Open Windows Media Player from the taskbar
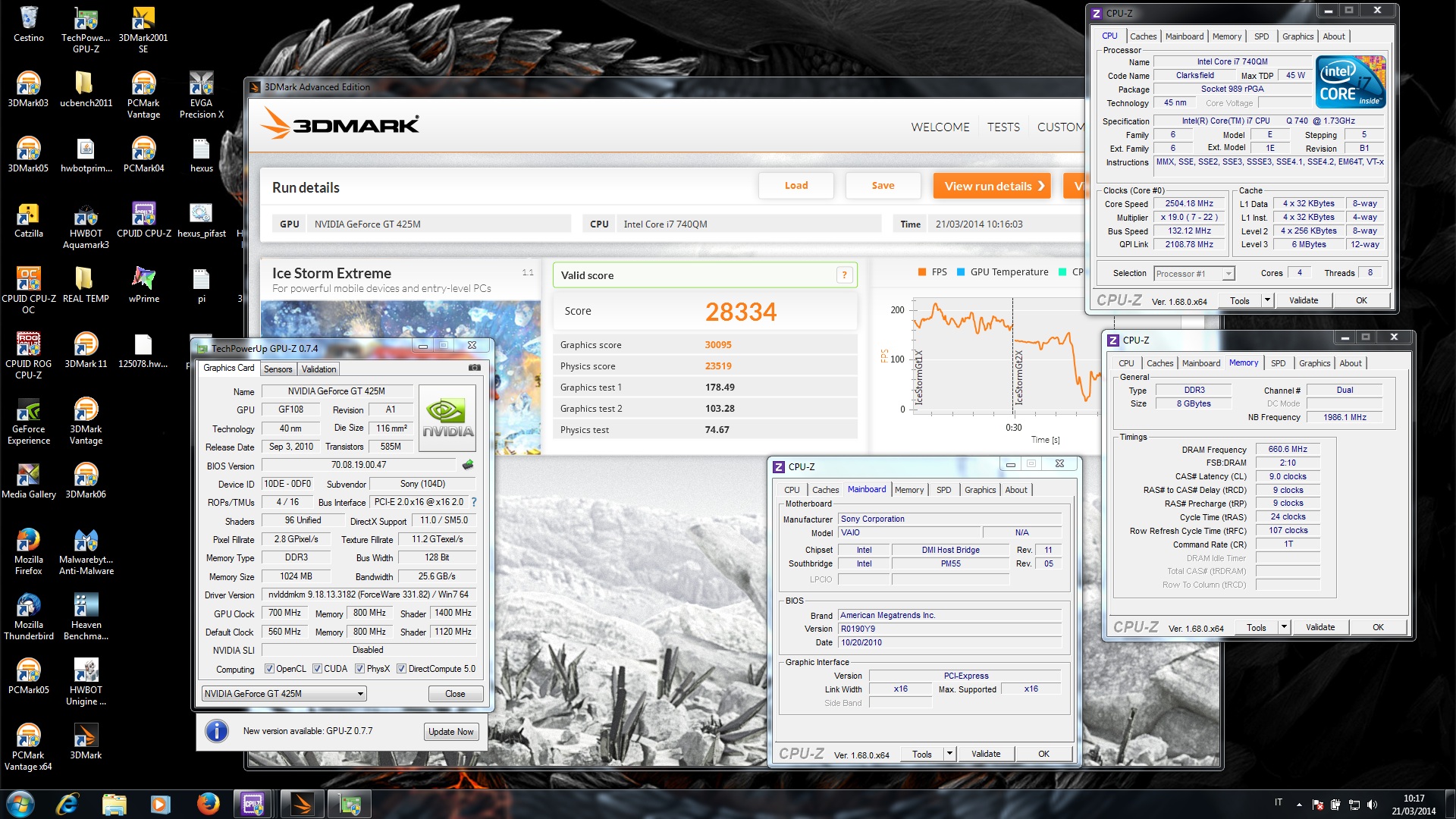1456x819 pixels. point(160,804)
